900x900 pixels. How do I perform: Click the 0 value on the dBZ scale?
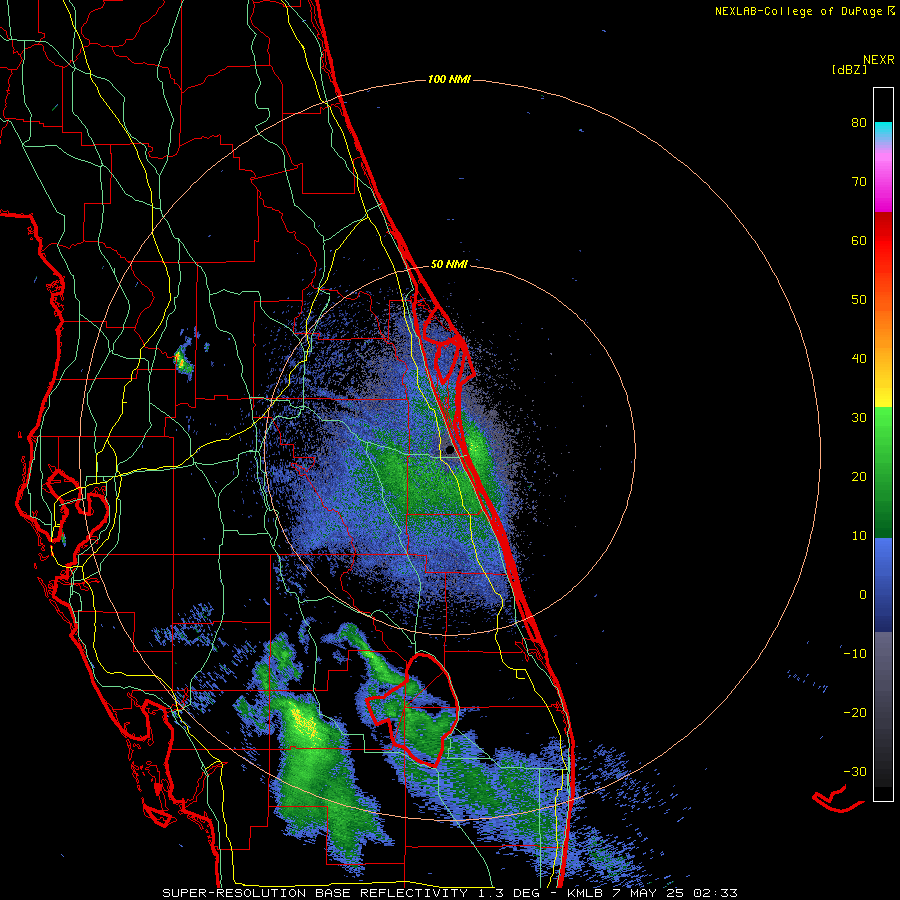863,595
